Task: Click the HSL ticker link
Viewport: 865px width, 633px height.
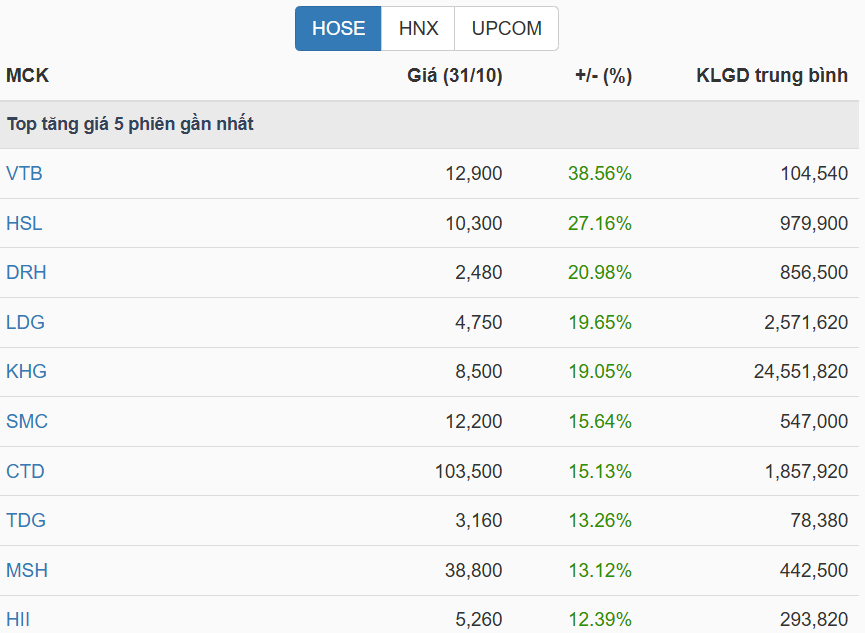Action: pyautogui.click(x=24, y=223)
